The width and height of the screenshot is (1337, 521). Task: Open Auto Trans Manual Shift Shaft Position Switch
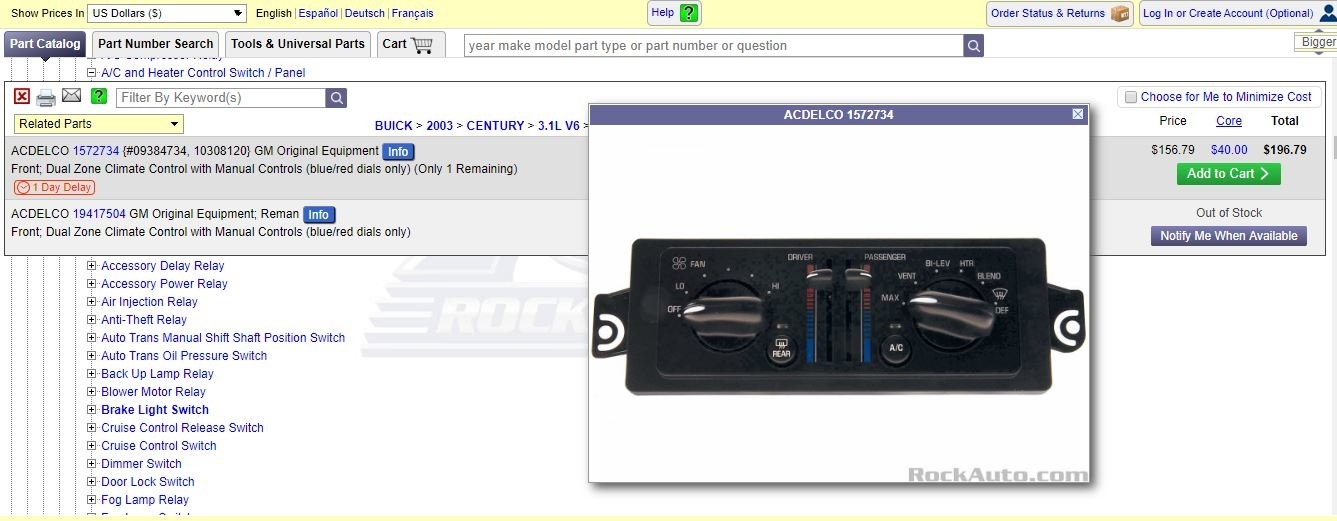click(223, 338)
